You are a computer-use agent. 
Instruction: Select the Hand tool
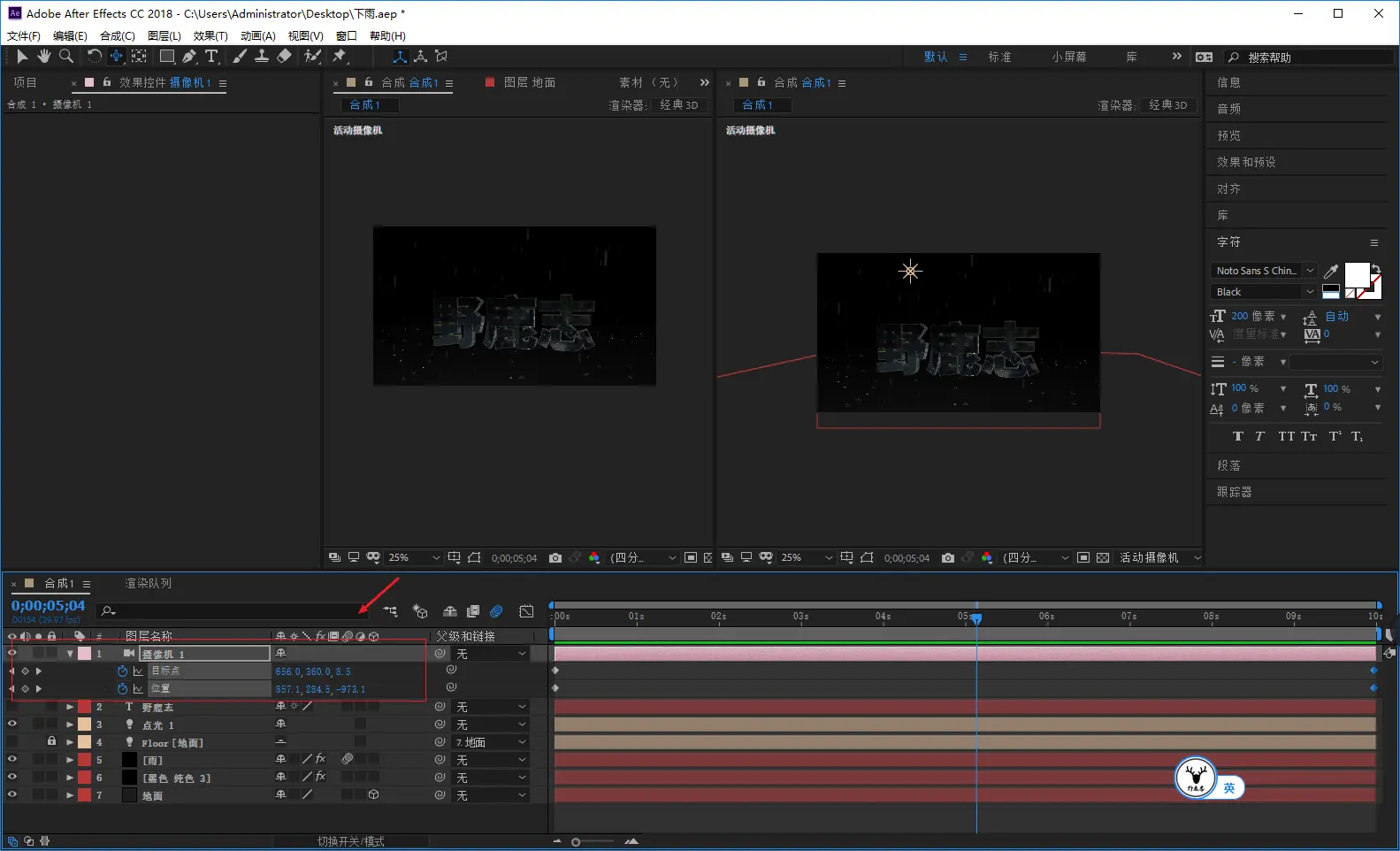[x=43, y=57]
